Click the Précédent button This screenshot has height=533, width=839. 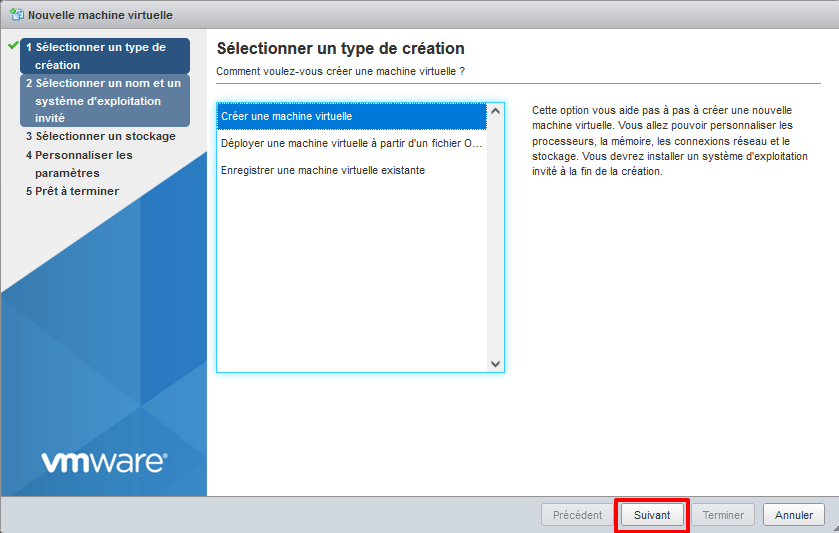click(577, 515)
